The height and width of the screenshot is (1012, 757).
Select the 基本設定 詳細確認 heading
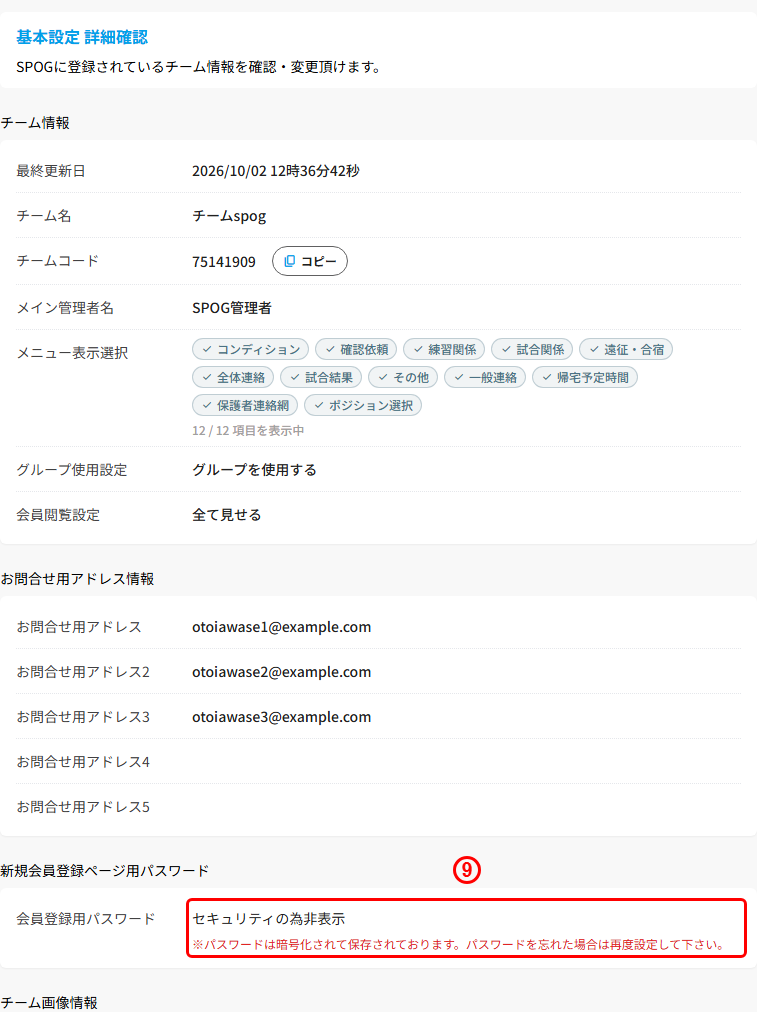pos(82,37)
